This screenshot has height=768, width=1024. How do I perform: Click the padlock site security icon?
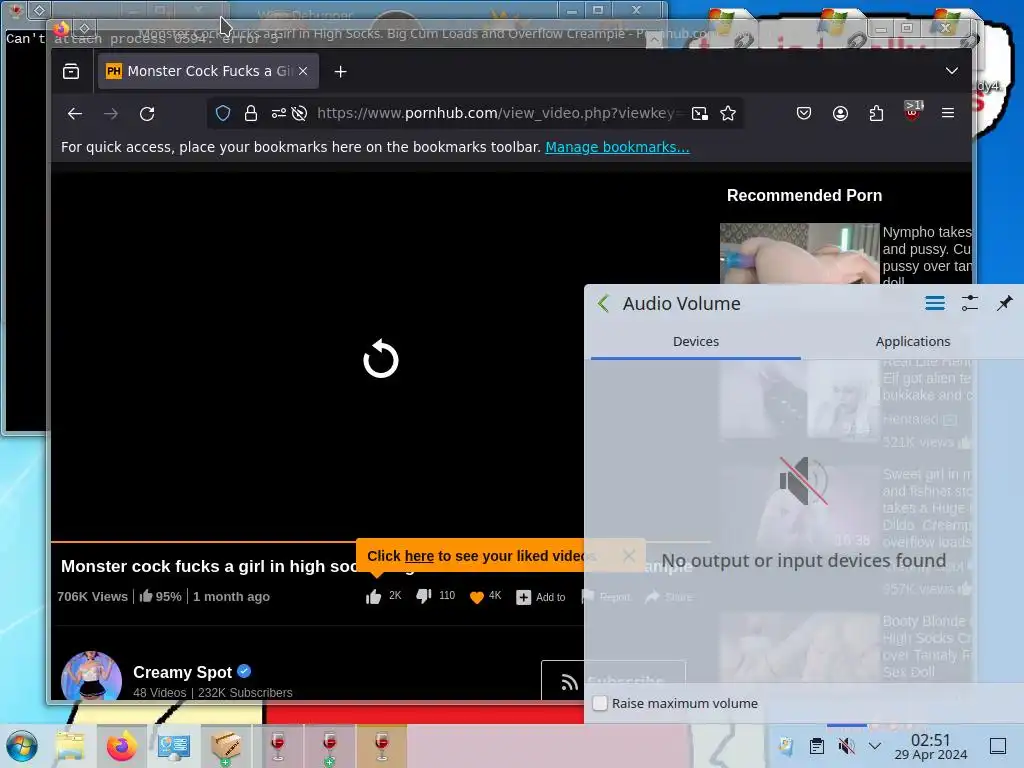[x=251, y=114]
